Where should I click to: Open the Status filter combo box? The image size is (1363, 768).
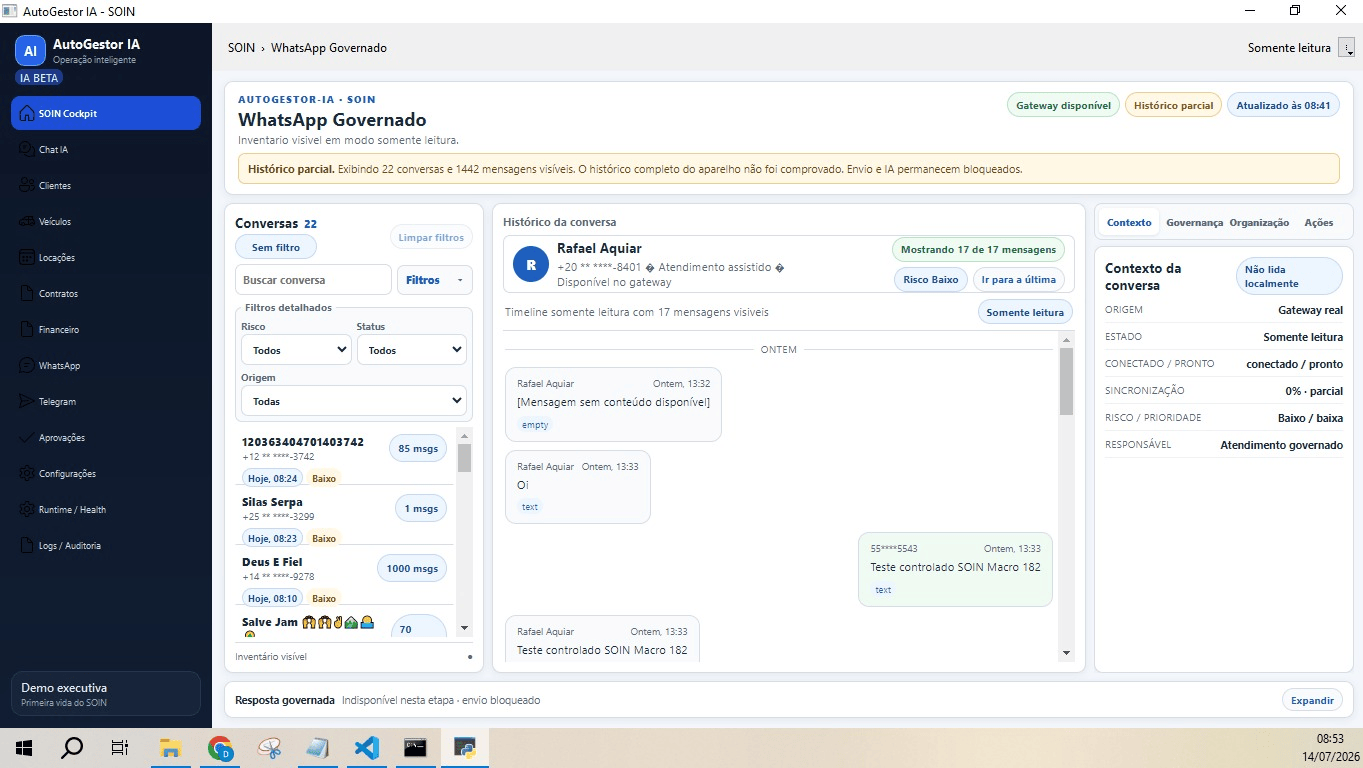(x=411, y=350)
